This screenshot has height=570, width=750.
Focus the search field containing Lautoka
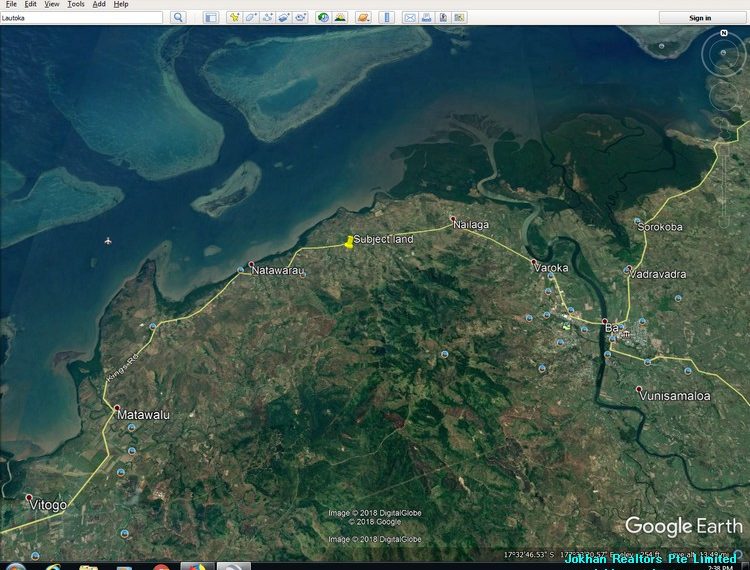coord(82,18)
